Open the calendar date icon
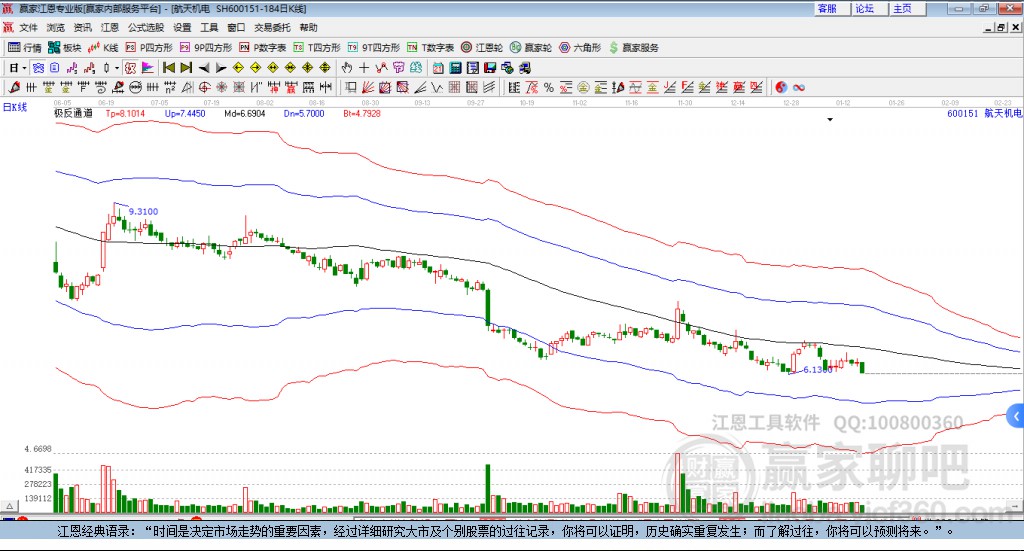The width and height of the screenshot is (1024, 551). click(438, 68)
